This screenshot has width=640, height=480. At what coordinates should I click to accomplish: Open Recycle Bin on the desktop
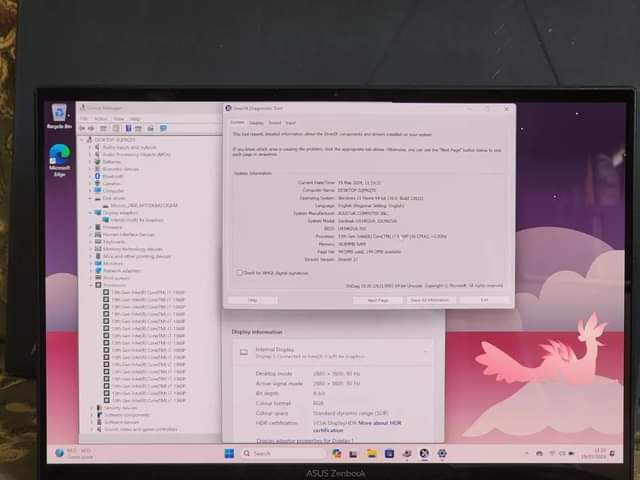pyautogui.click(x=59, y=116)
